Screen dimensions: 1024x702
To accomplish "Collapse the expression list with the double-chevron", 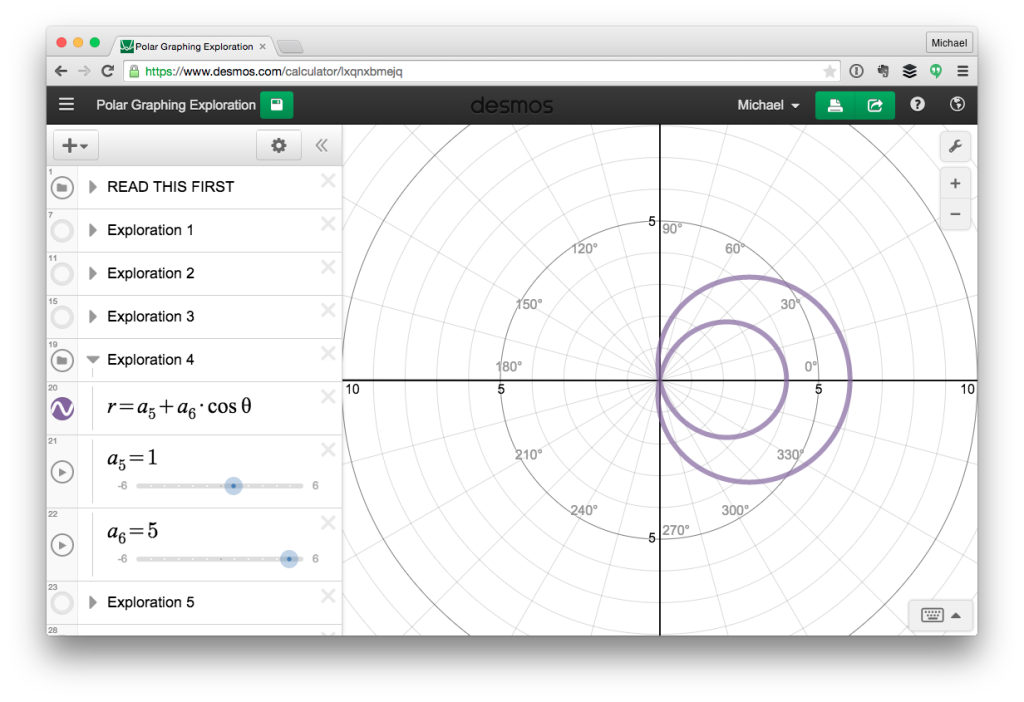I will pyautogui.click(x=321, y=145).
